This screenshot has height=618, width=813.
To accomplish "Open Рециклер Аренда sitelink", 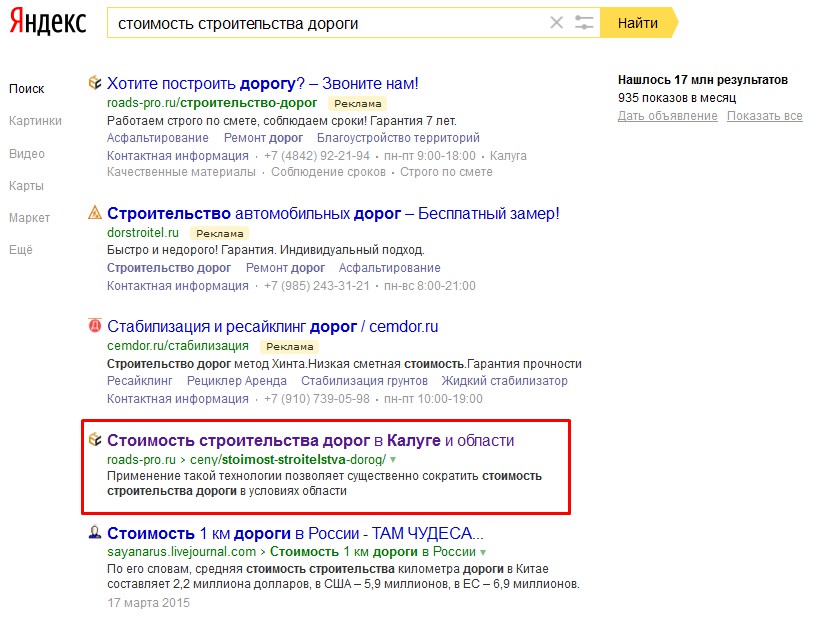I will (x=236, y=381).
